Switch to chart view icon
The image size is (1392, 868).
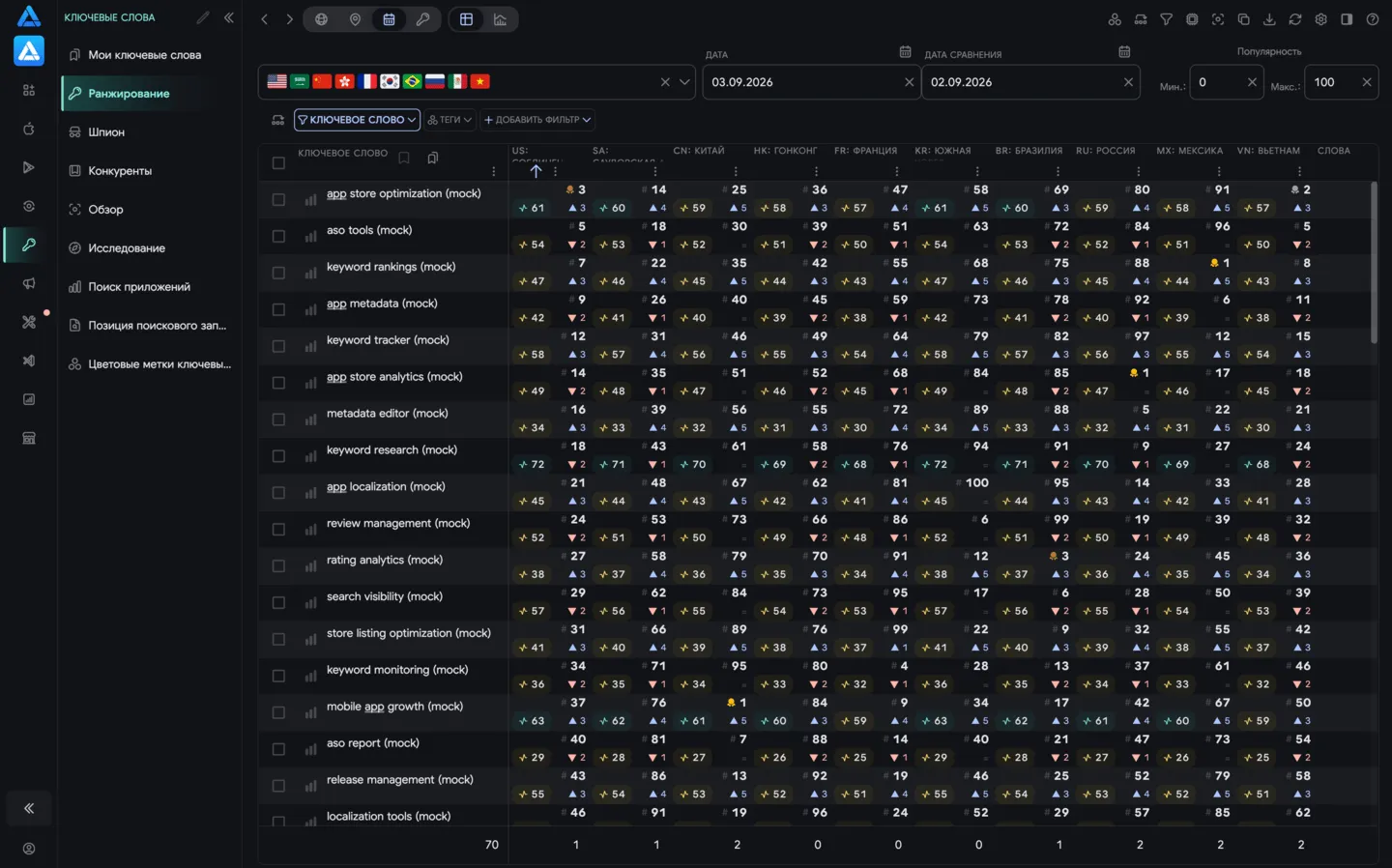point(500,19)
